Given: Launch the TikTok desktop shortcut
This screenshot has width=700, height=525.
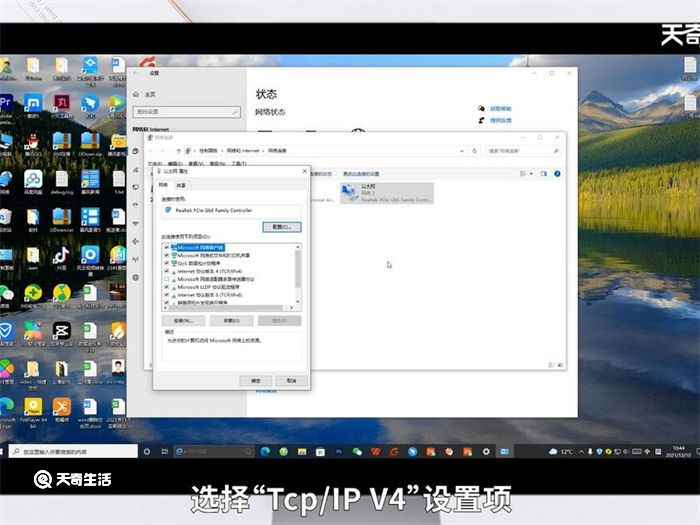Looking at the screenshot, I should click(x=61, y=256).
